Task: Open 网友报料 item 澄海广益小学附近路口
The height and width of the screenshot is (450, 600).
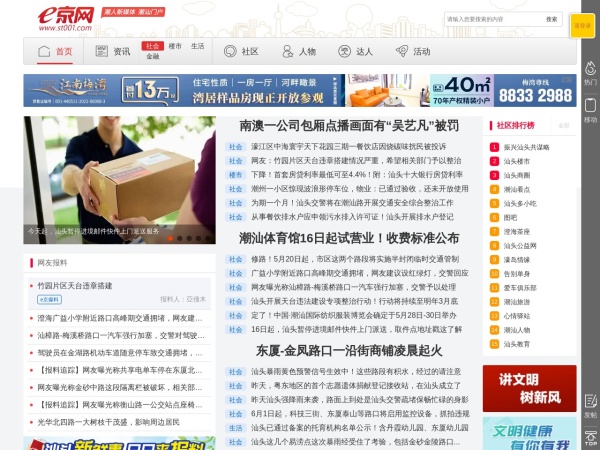Action: pos(120,318)
